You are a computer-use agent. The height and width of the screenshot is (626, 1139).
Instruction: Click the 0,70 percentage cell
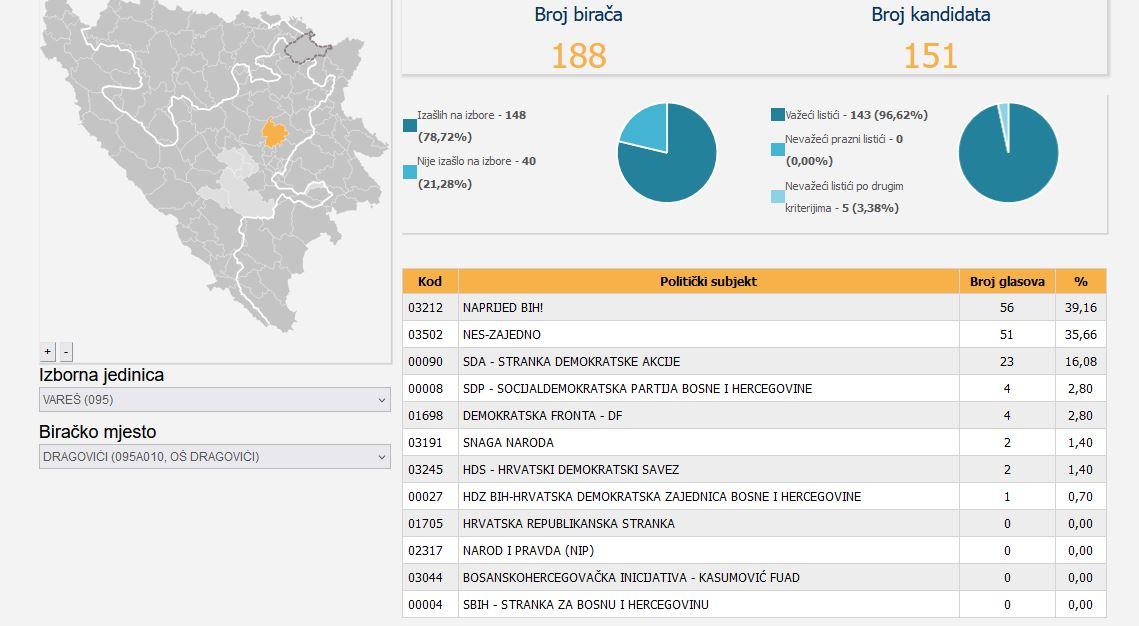tap(1081, 497)
